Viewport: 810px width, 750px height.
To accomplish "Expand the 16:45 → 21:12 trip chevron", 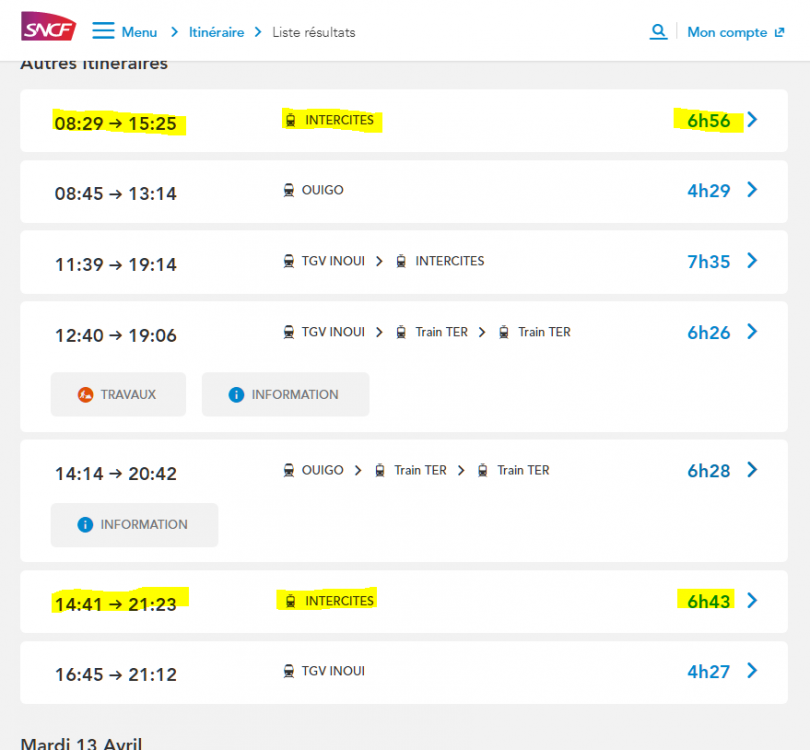I will click(753, 671).
